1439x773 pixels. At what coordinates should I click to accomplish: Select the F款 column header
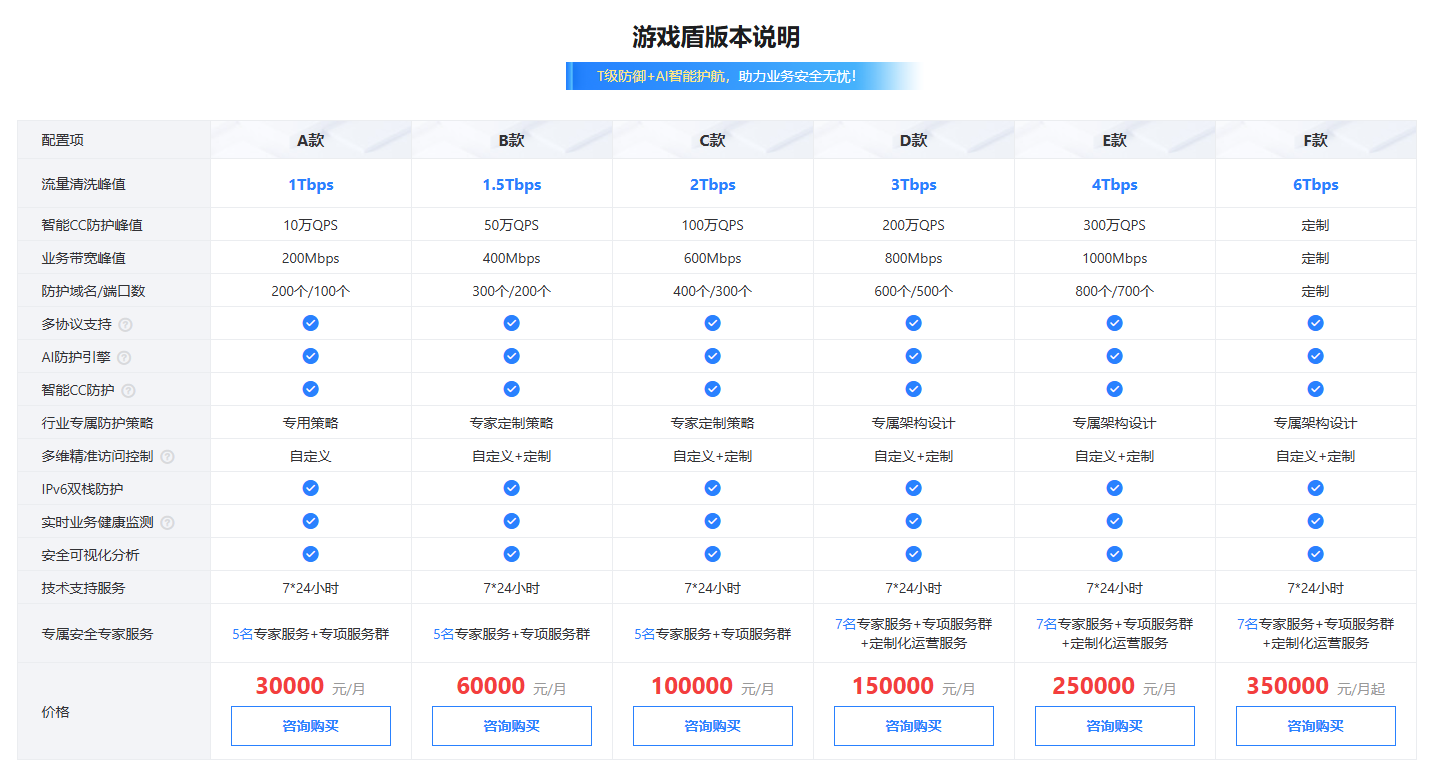[x=1316, y=140]
